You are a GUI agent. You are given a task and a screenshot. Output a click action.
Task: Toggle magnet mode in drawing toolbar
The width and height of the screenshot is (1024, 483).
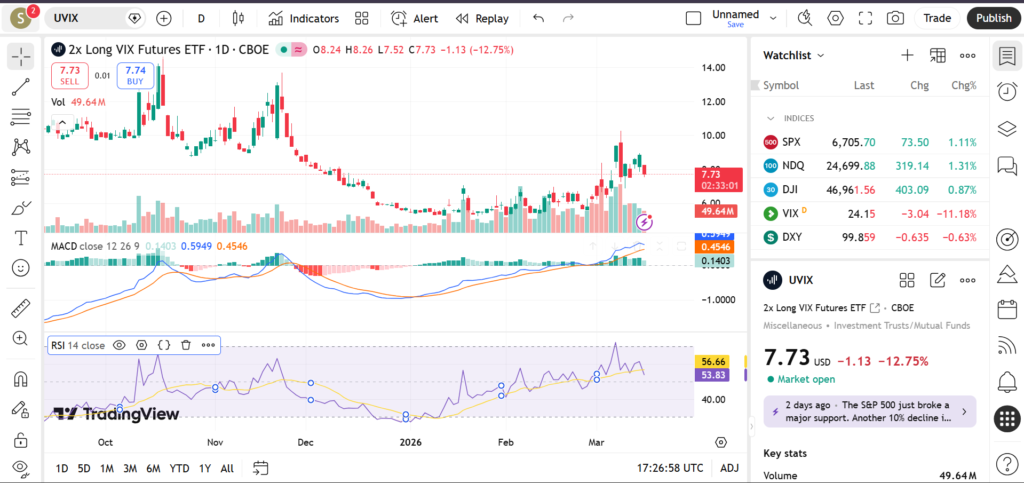click(20, 379)
